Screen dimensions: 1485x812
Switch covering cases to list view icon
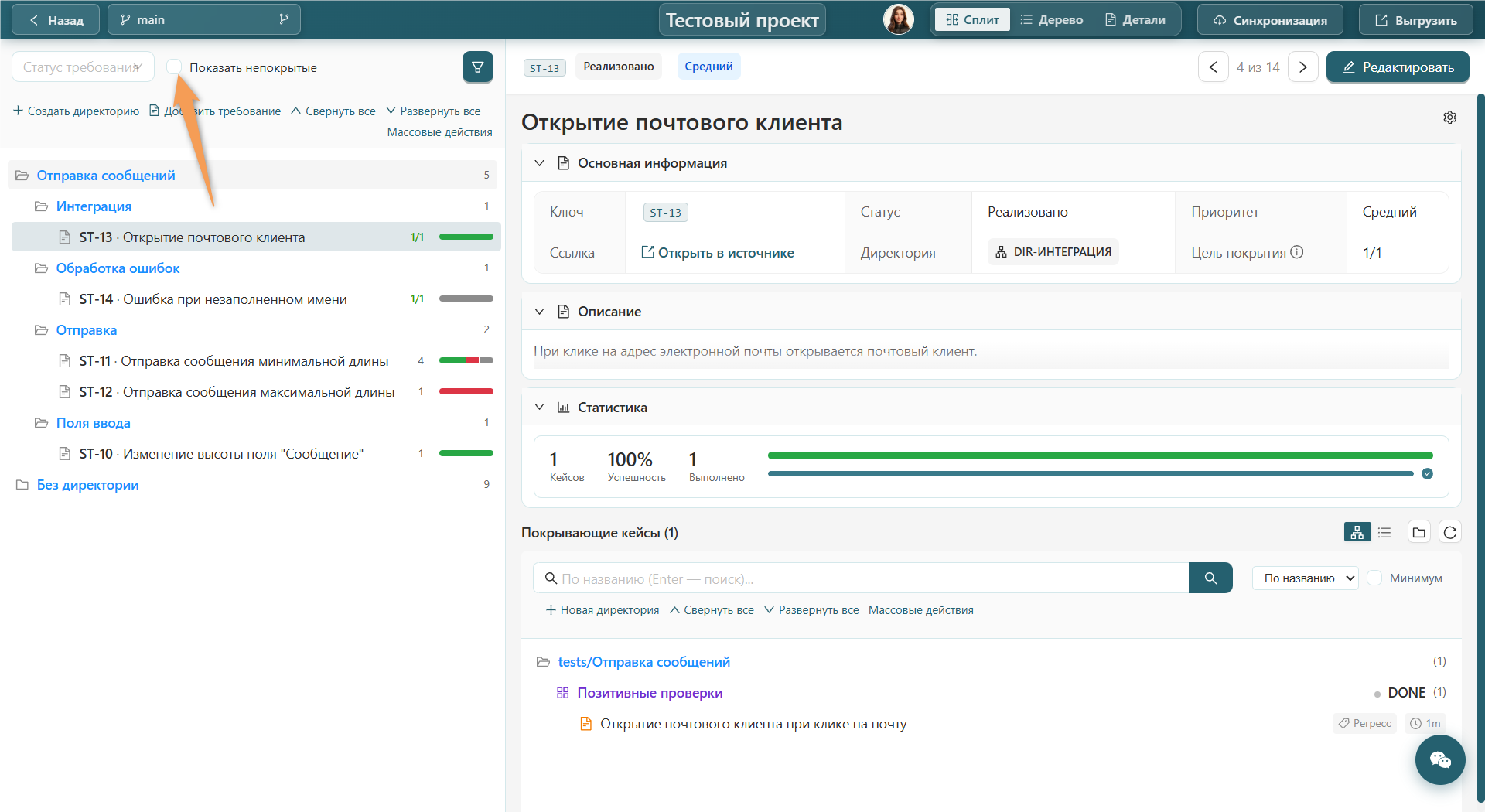[1384, 532]
